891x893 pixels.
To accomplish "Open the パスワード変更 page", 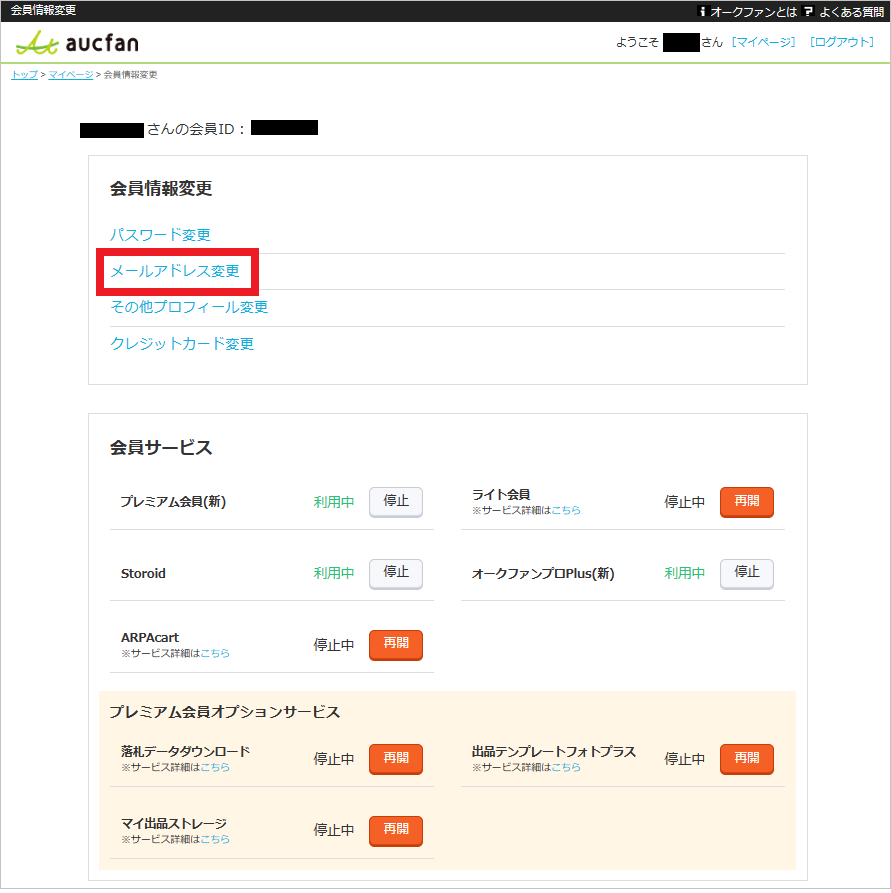I will coord(160,235).
